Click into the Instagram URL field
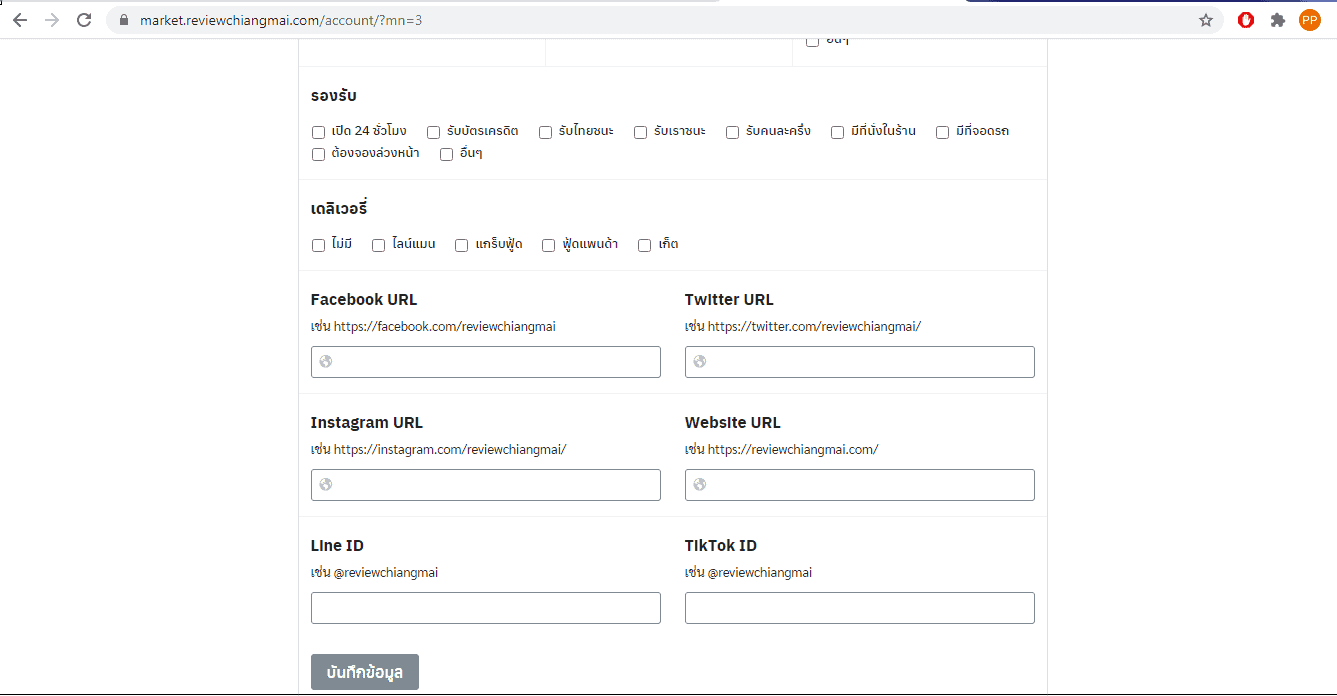 (486, 485)
